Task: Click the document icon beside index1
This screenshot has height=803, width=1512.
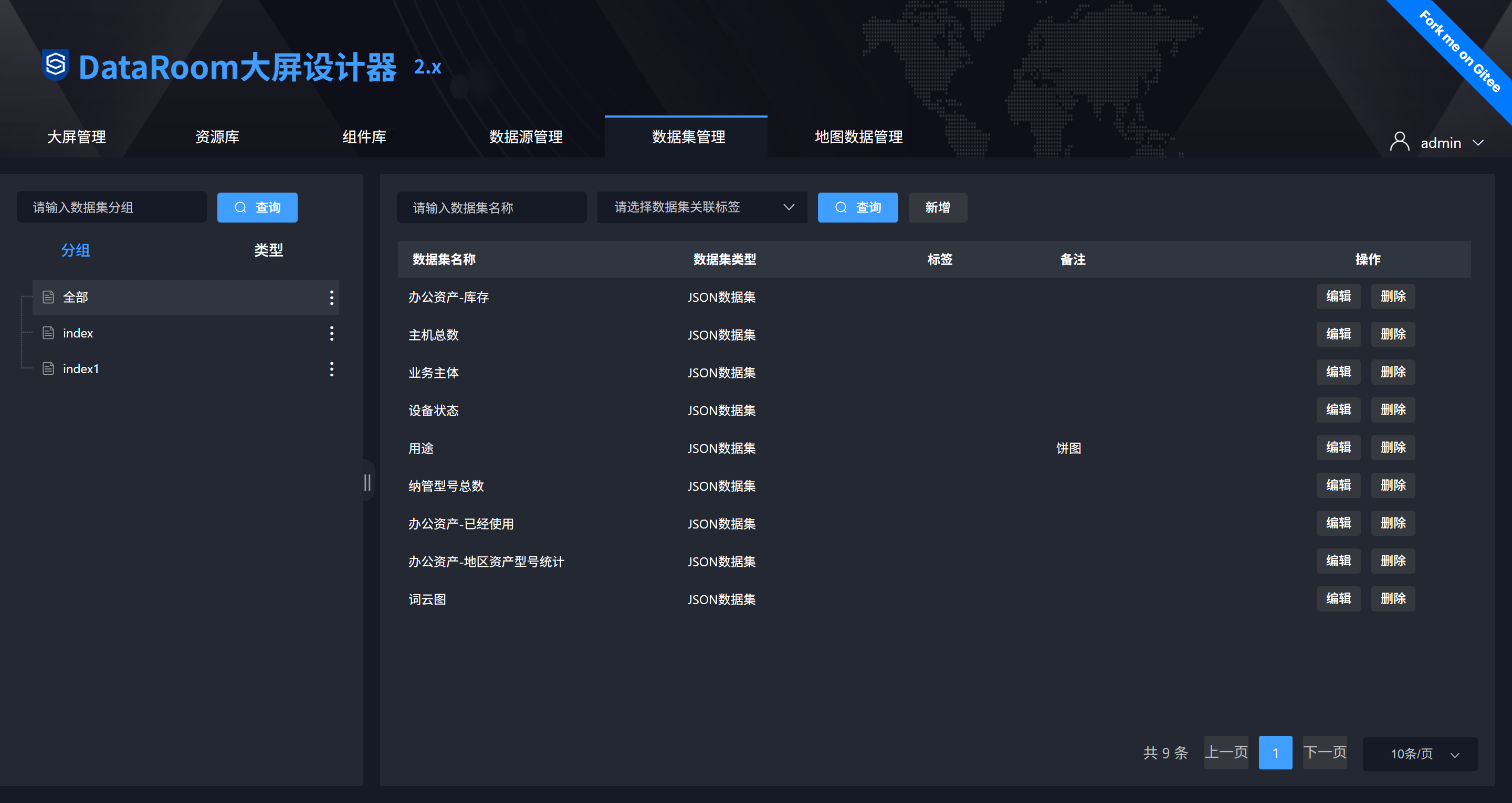Action: (x=49, y=368)
